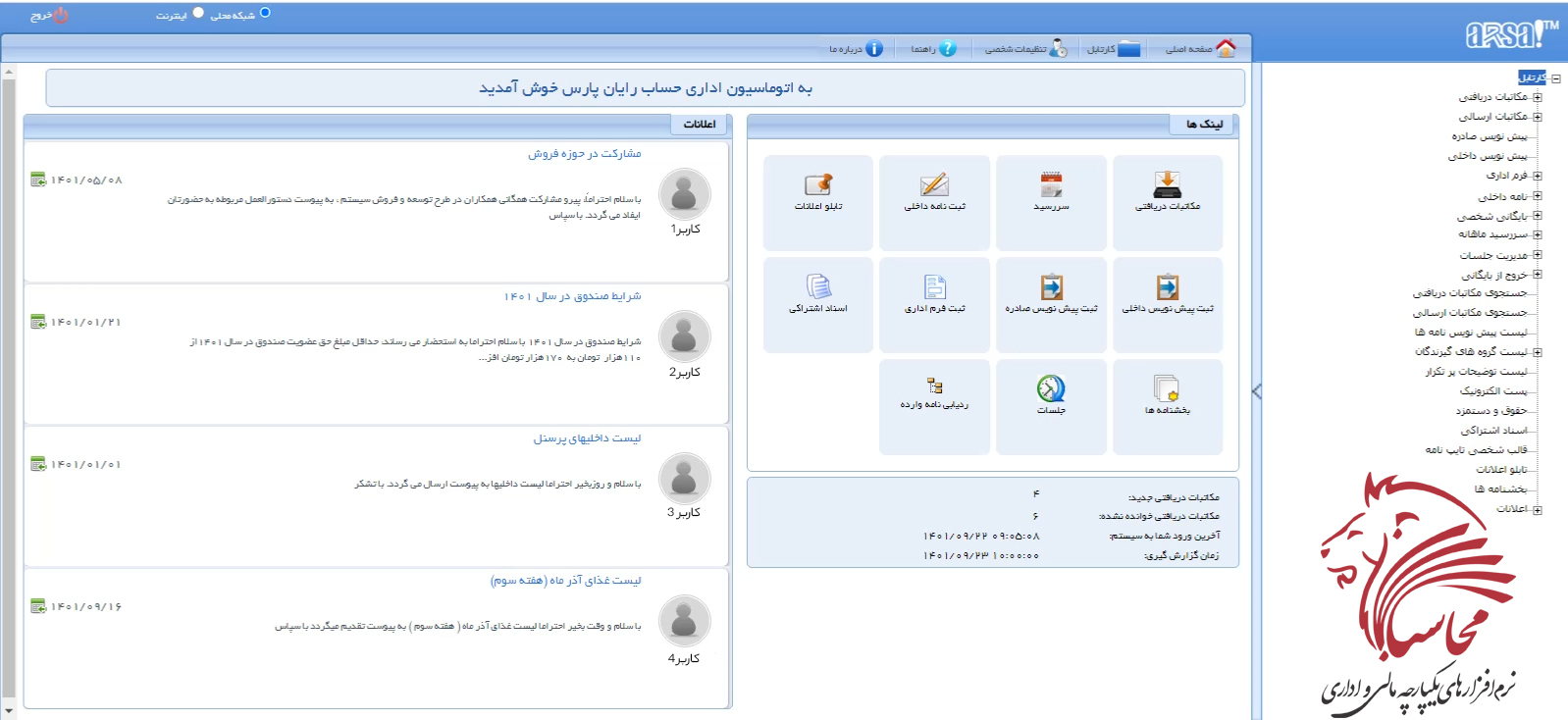Go to صفحه اصلی home icon
The width and height of the screenshot is (1568, 720).
pyautogui.click(x=1226, y=48)
